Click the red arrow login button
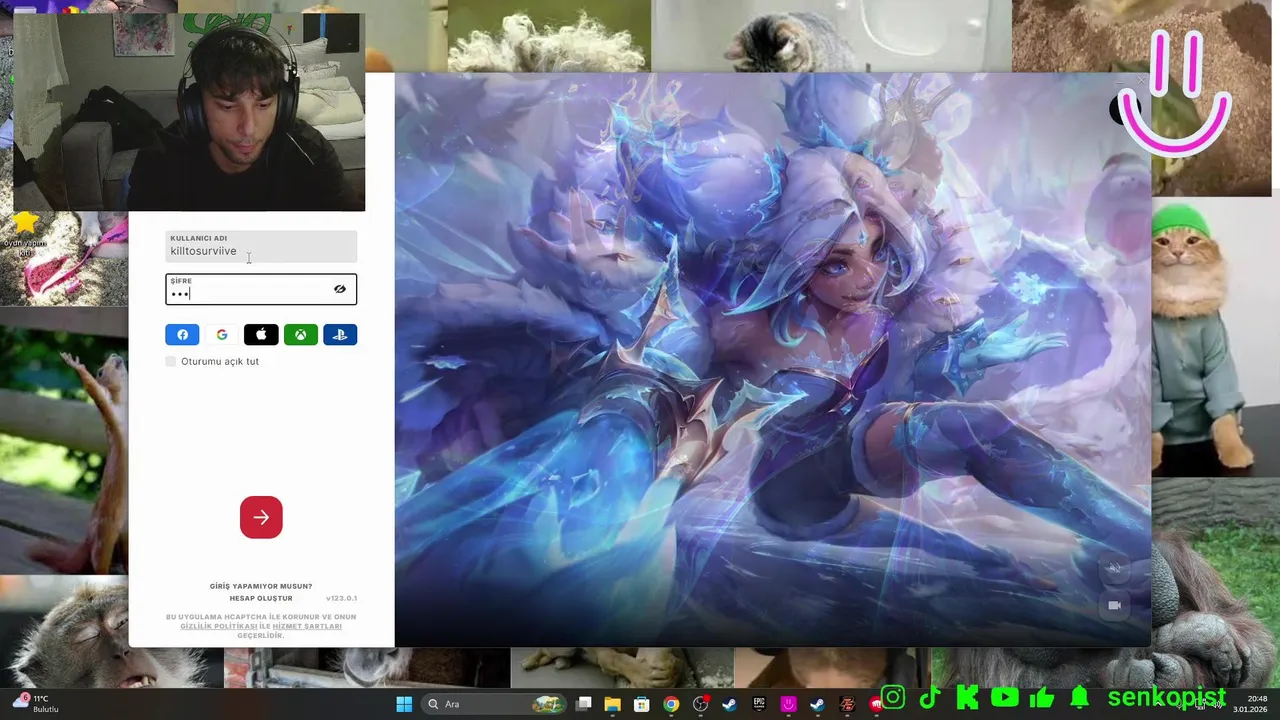The width and height of the screenshot is (1280, 720). [x=261, y=517]
